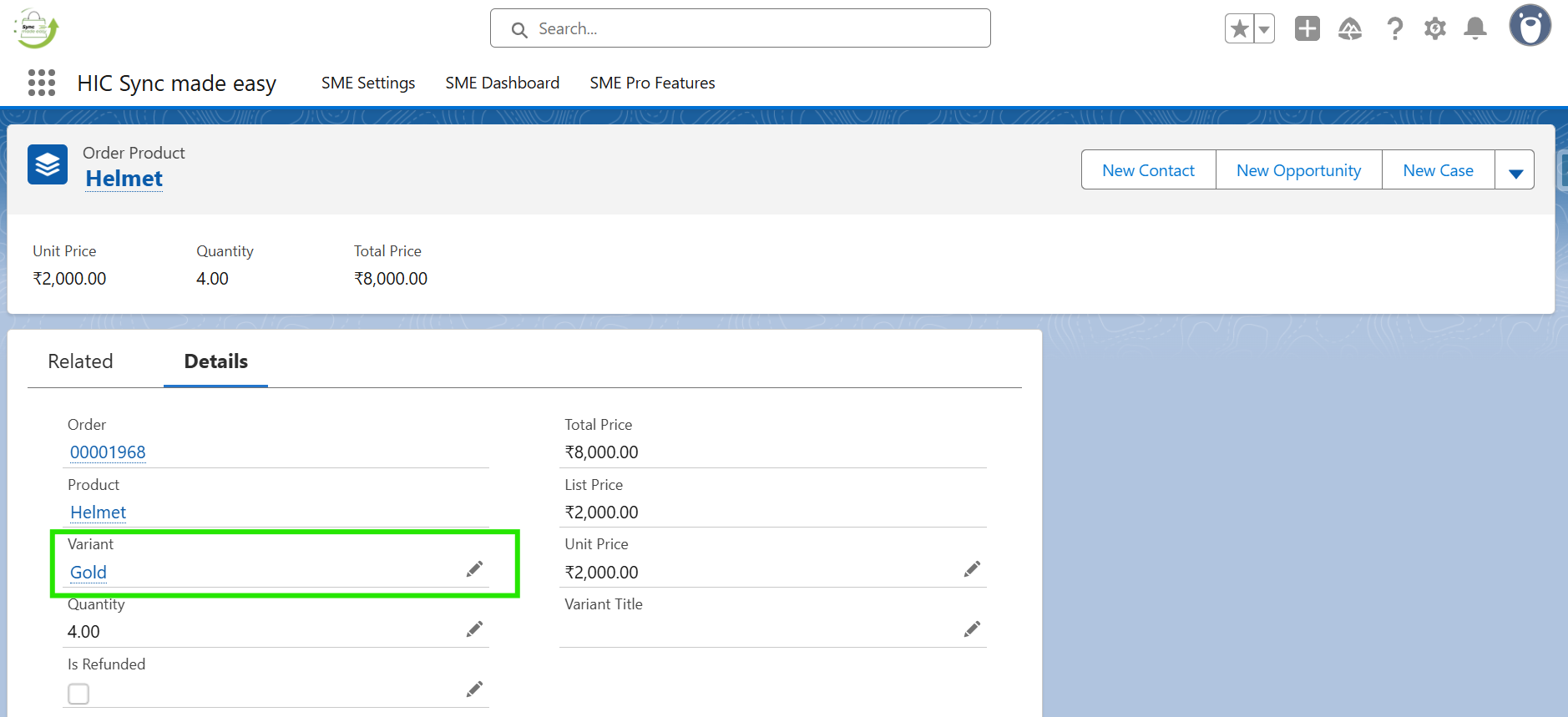The width and height of the screenshot is (1568, 717).
Task: Toggle the Is Refunded checkbox
Action: pyautogui.click(x=78, y=694)
